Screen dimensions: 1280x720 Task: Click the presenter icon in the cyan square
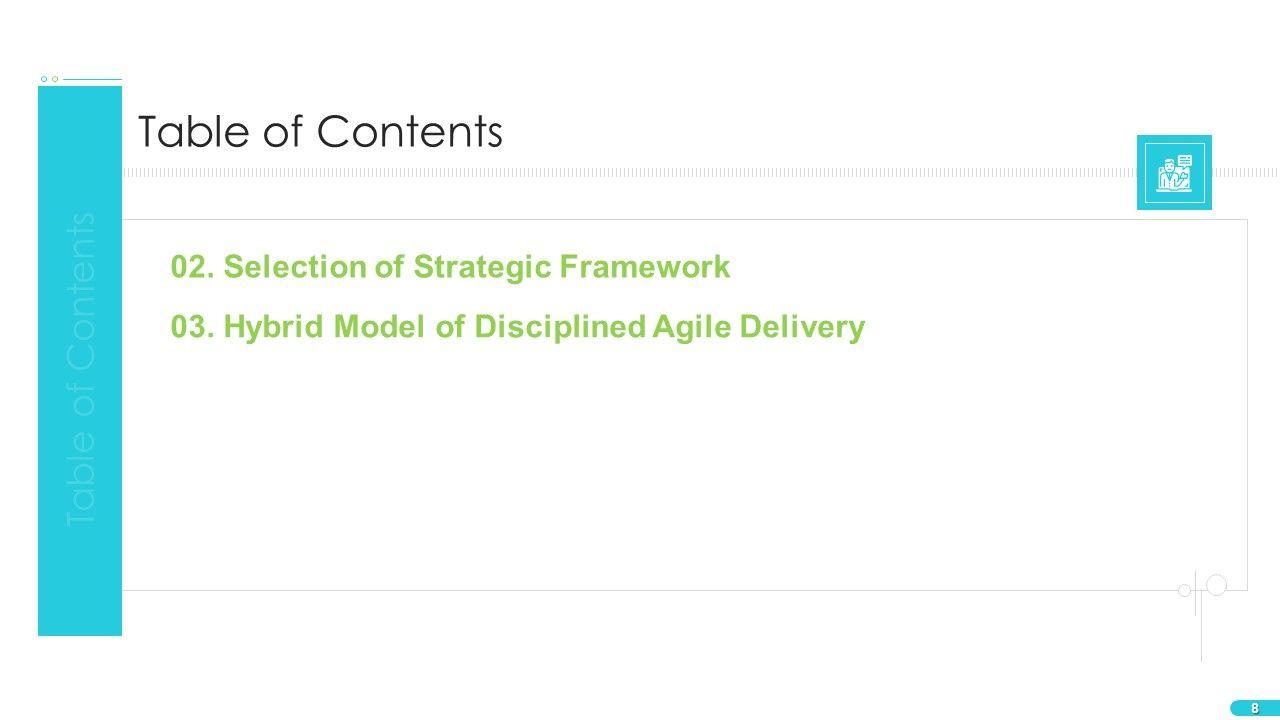[x=1173, y=173]
